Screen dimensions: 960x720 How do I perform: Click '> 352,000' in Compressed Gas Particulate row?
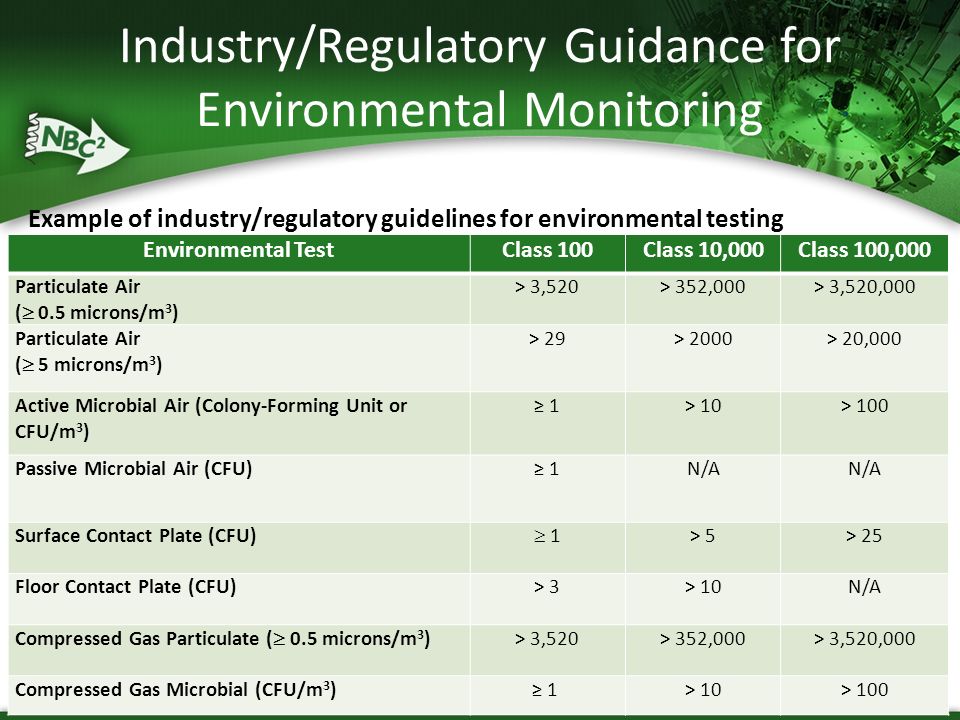tap(702, 639)
